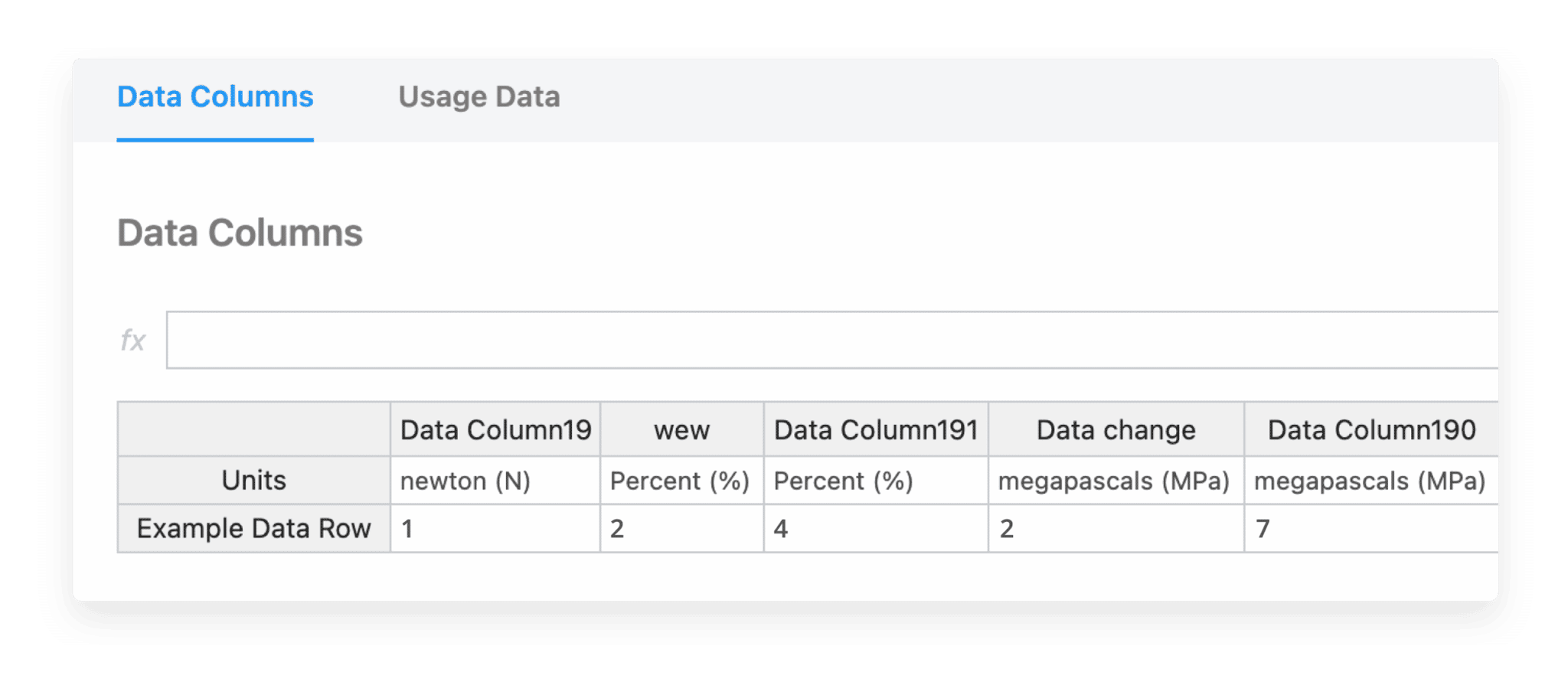Select example value 1 cell

point(495,529)
